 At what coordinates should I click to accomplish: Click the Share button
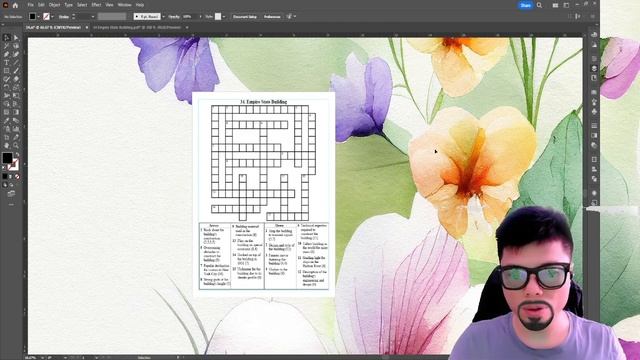525,5
